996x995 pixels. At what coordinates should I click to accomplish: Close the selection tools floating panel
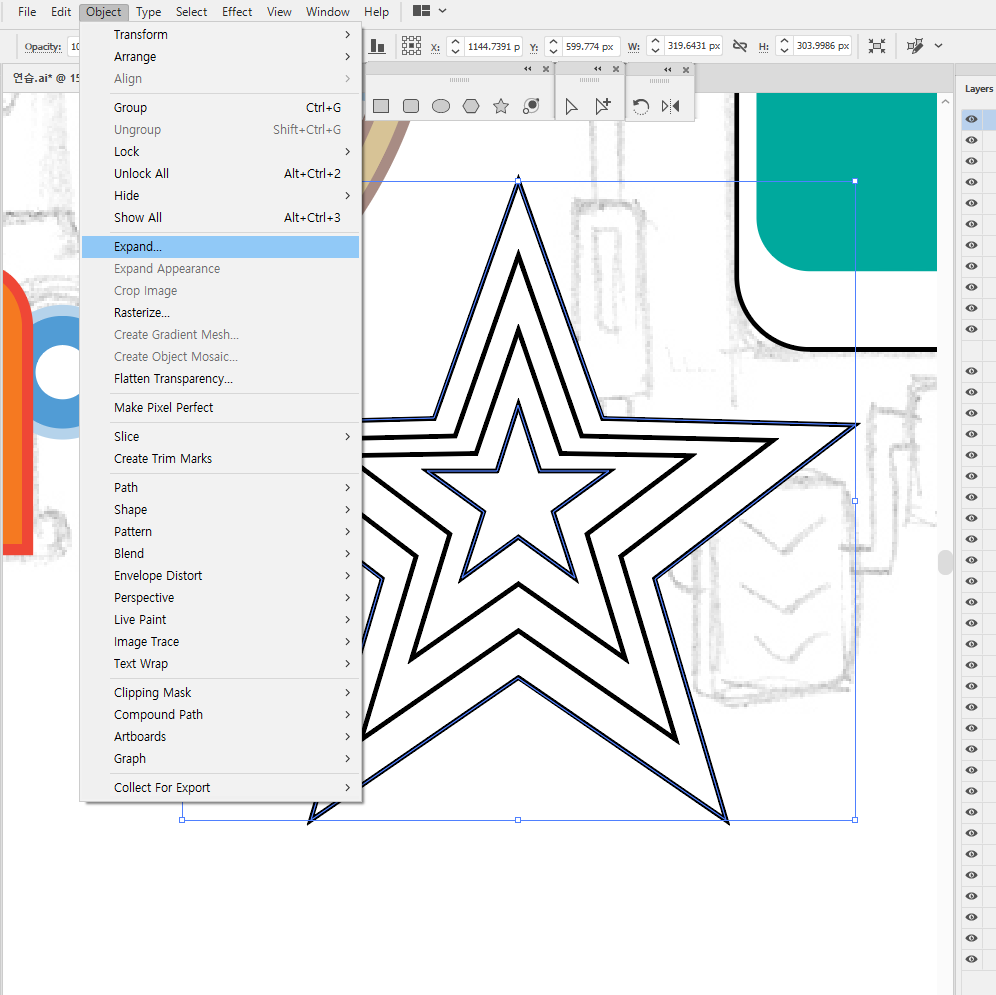(x=616, y=69)
